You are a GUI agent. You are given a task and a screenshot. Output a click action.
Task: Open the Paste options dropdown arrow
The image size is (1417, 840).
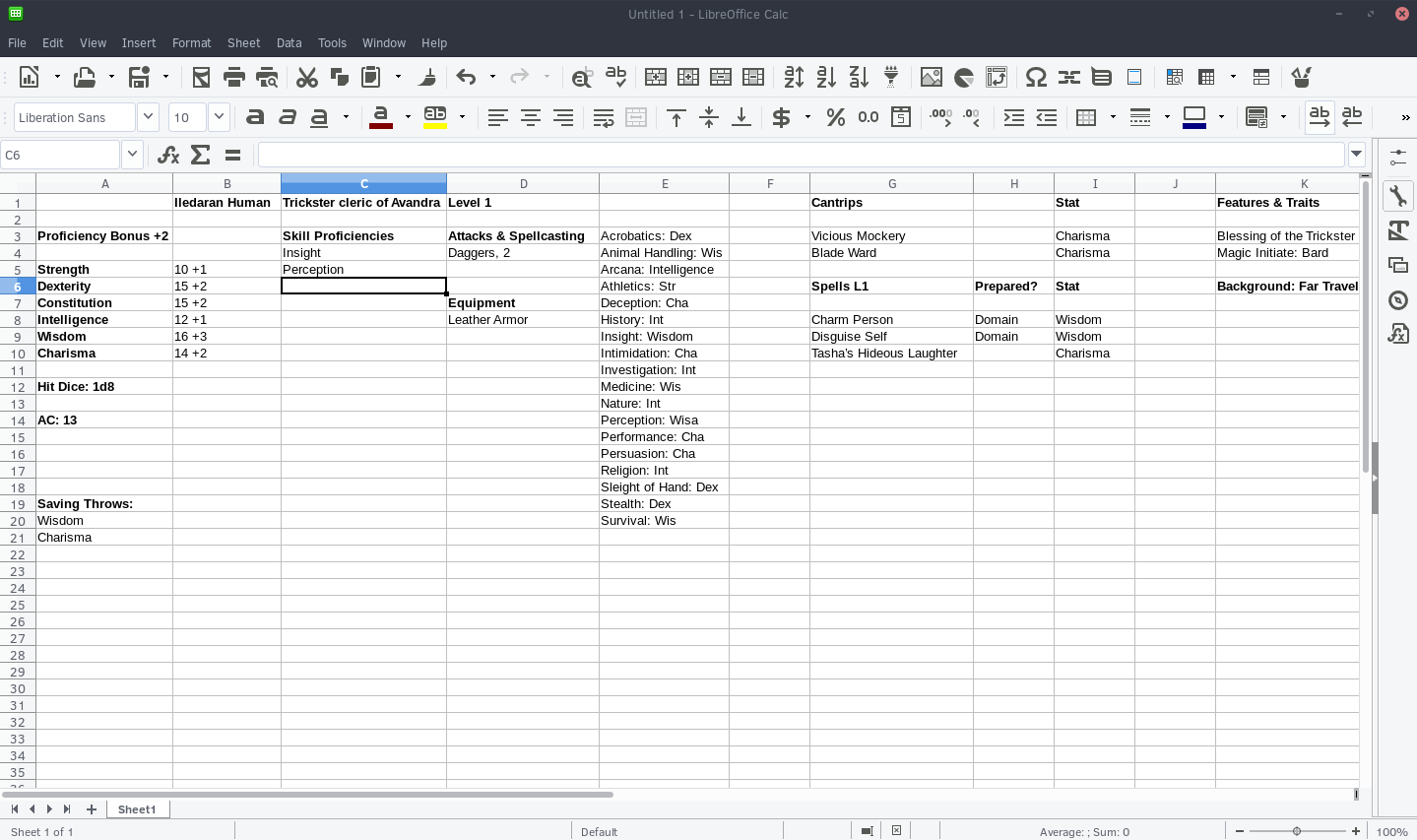tap(398, 77)
